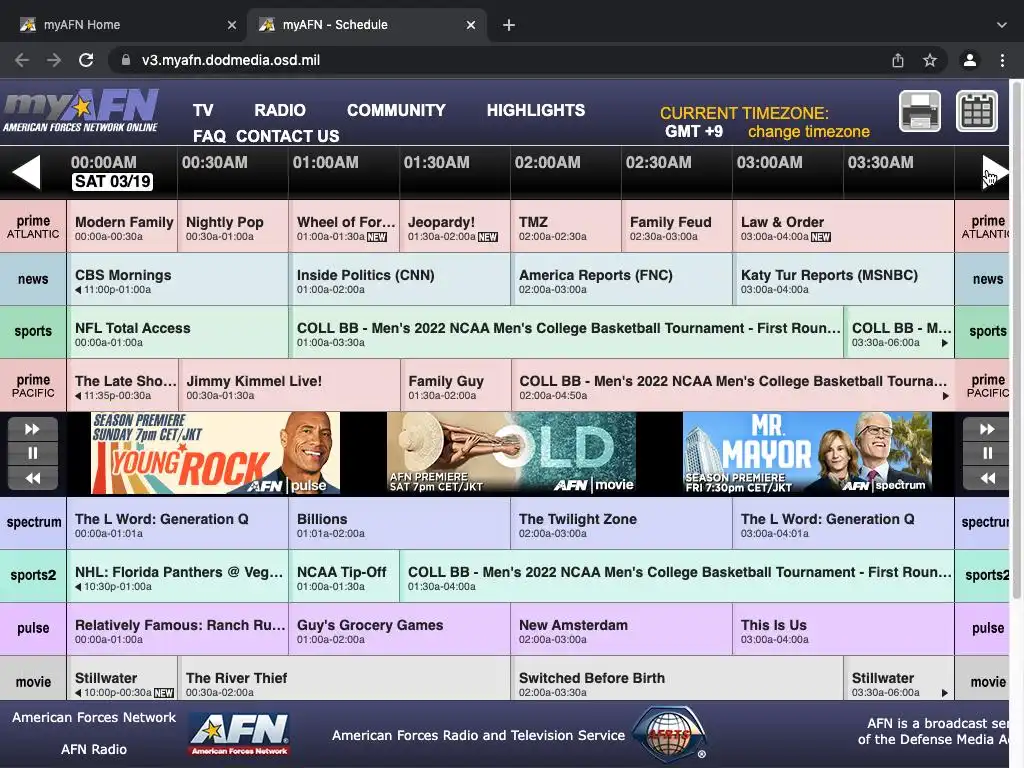Open Chrome three-dot menu
The width and height of the screenshot is (1024, 768).
tap(1002, 60)
